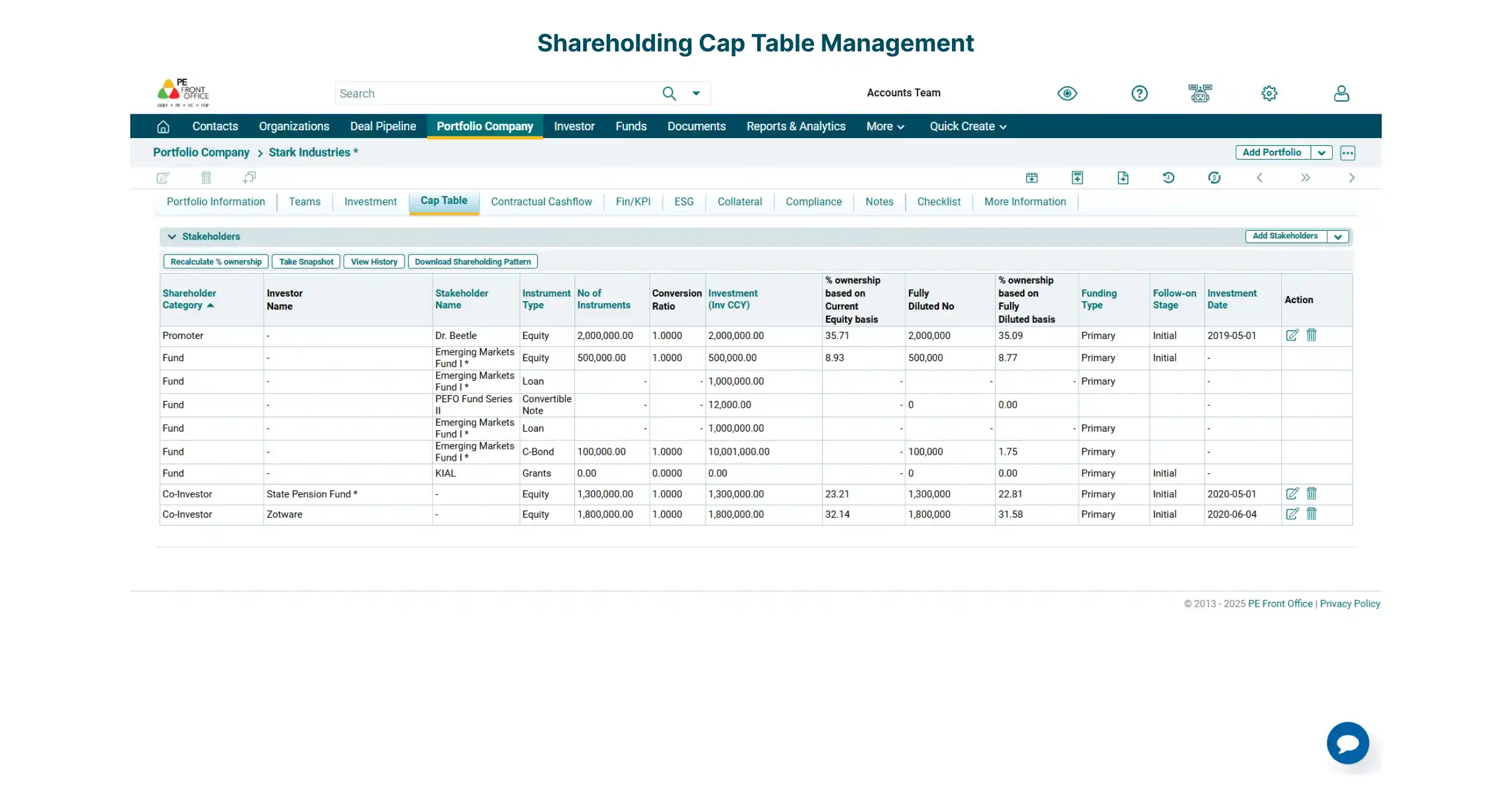This screenshot has width=1512, height=795.
Task: Open the Documents menu
Action: click(x=696, y=126)
